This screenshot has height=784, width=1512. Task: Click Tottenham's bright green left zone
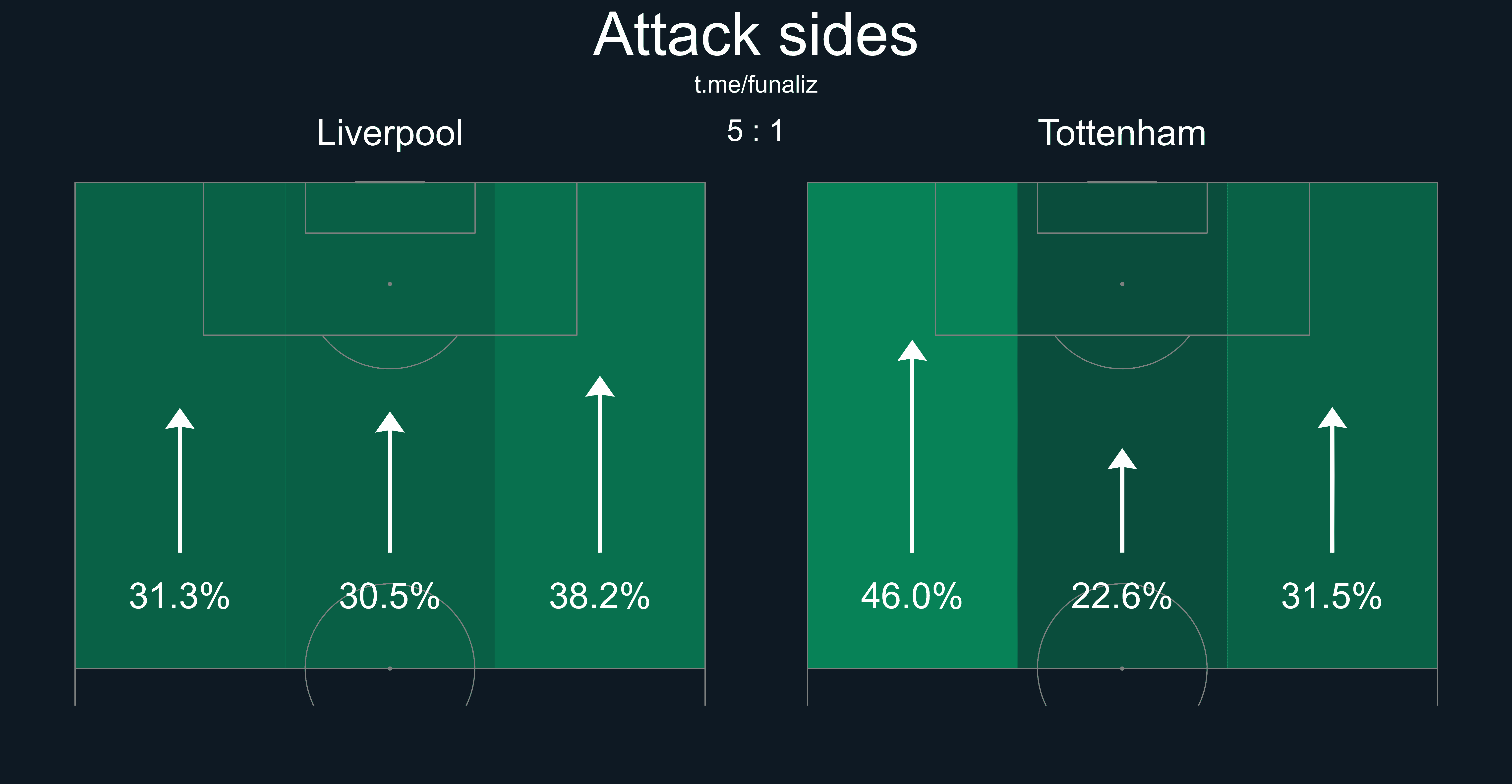tap(912, 425)
